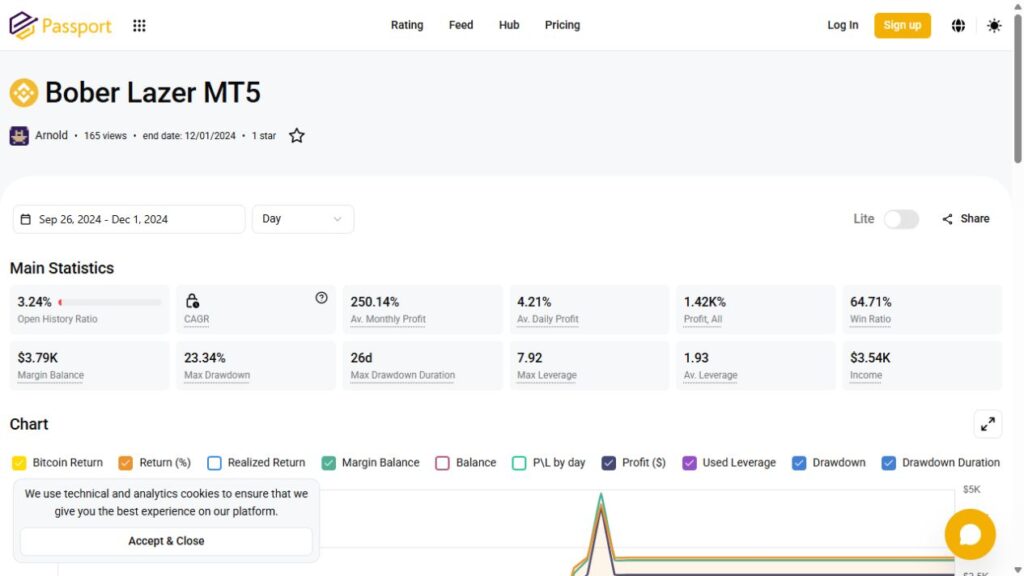Screen dimensions: 1024x576
Task: Click the Binance exchange icon beside title
Action: (24, 93)
